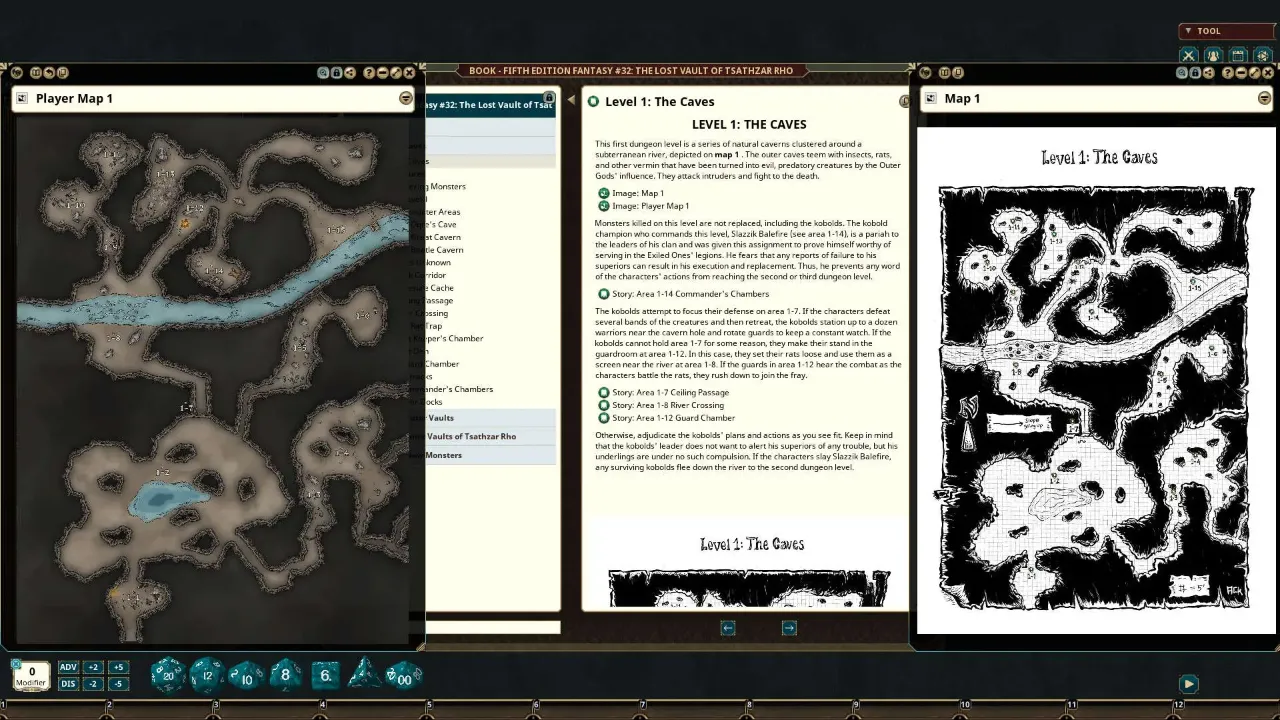Click the book window title banner

632,71
